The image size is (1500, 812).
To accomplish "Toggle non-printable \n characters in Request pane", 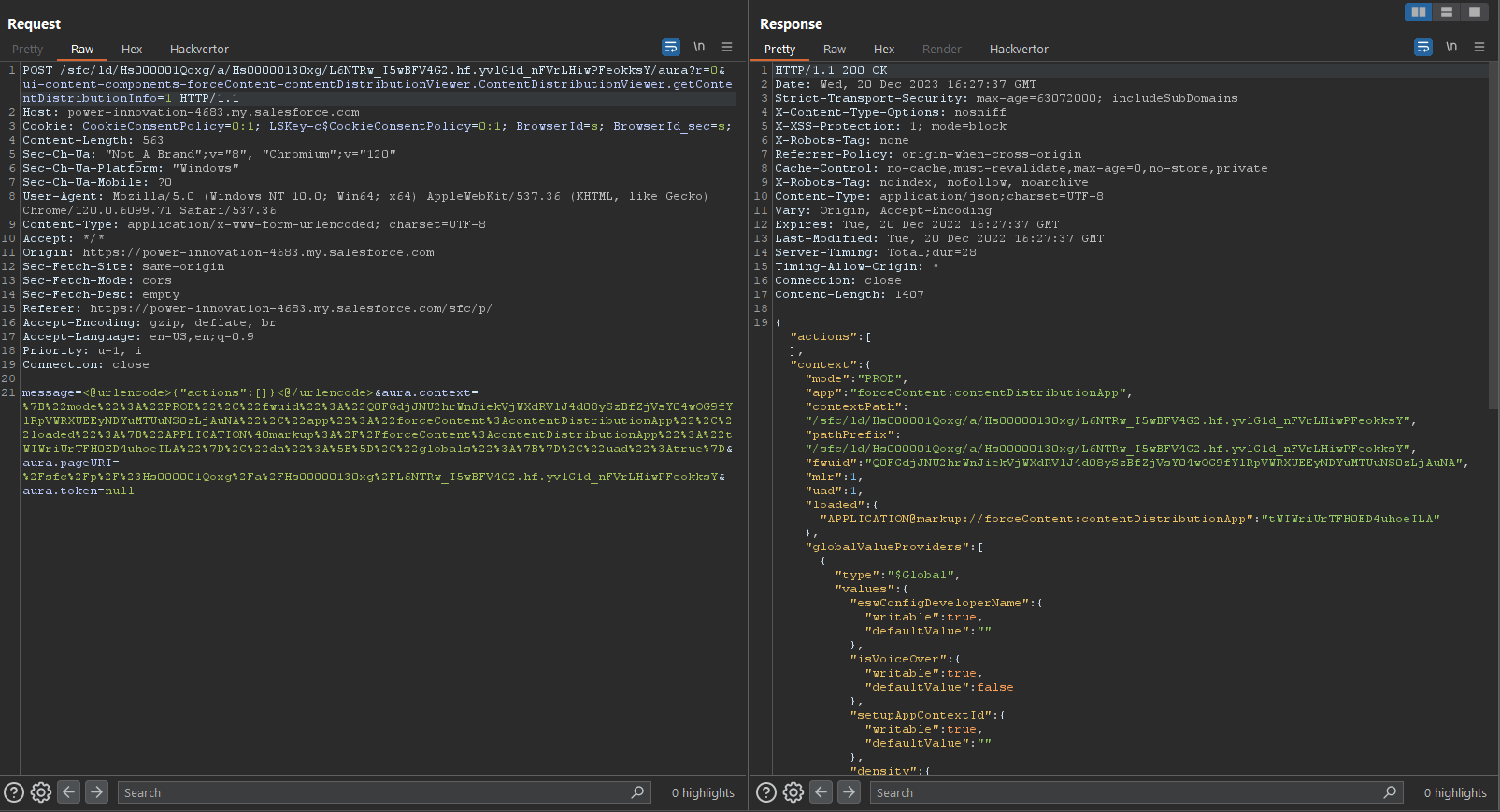I will point(699,47).
